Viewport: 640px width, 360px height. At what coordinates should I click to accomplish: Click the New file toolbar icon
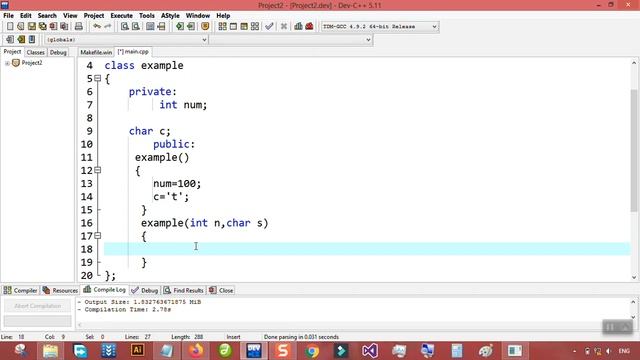pyautogui.click(x=10, y=27)
